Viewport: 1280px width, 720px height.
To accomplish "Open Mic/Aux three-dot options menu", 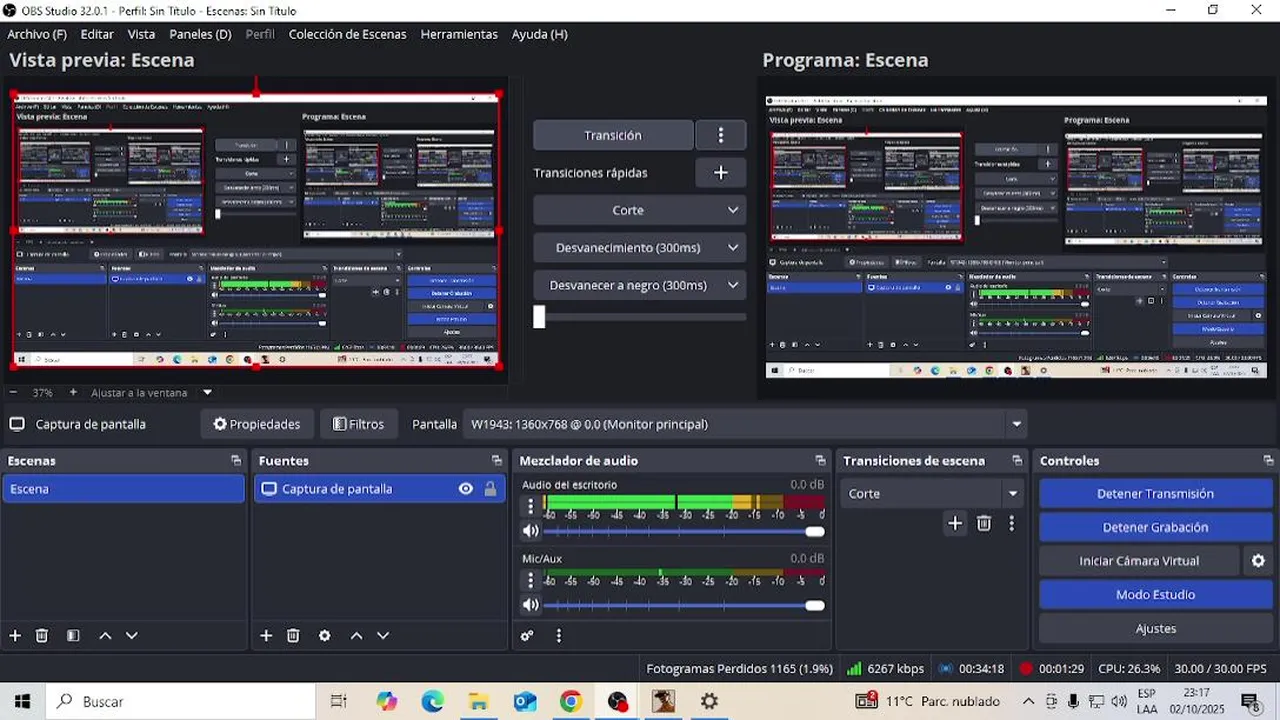I will click(x=531, y=580).
